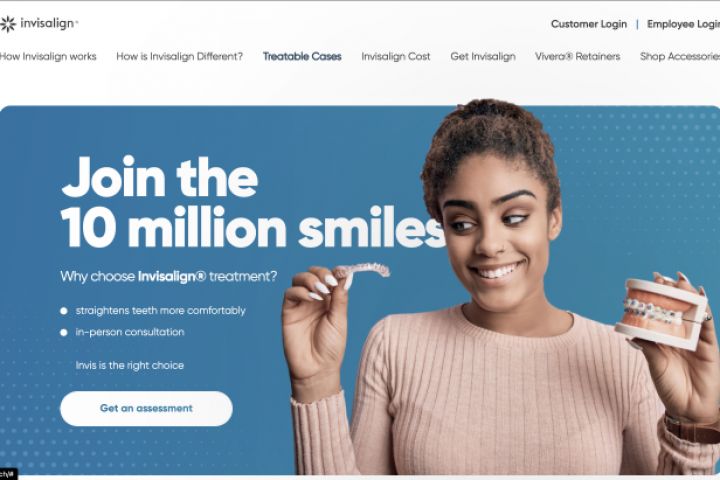Click the Why choose Invisalign treatment text
Image resolution: width=720 pixels, height=480 pixels.
coord(169,277)
